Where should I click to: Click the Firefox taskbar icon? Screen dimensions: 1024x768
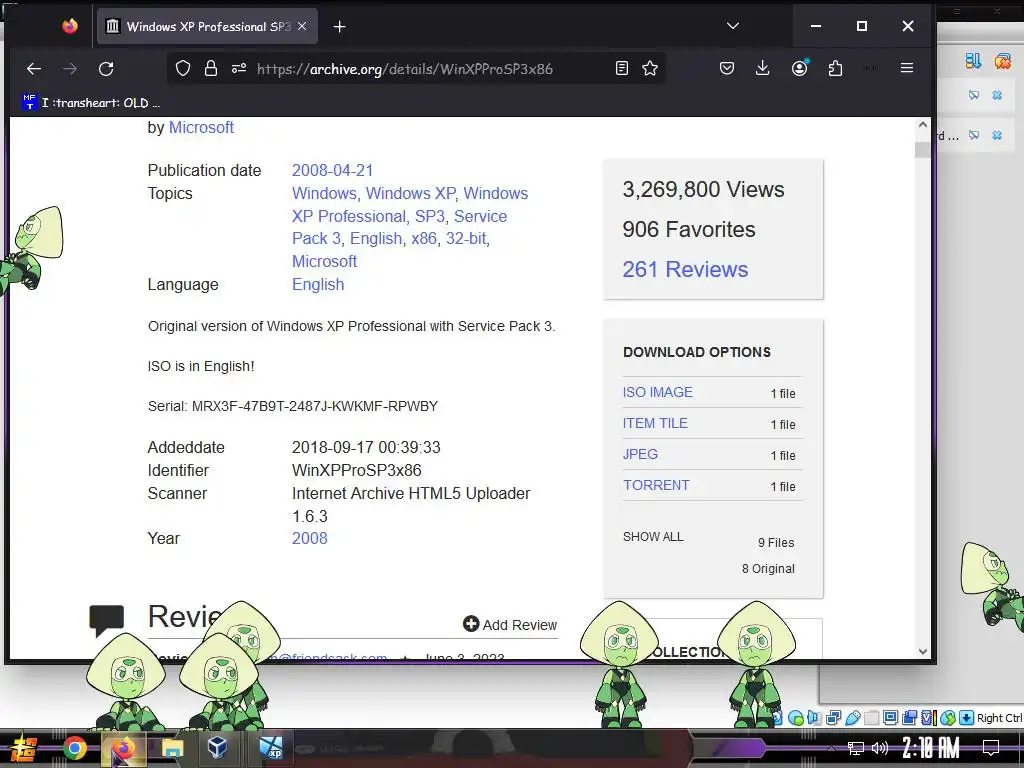pyautogui.click(x=123, y=748)
